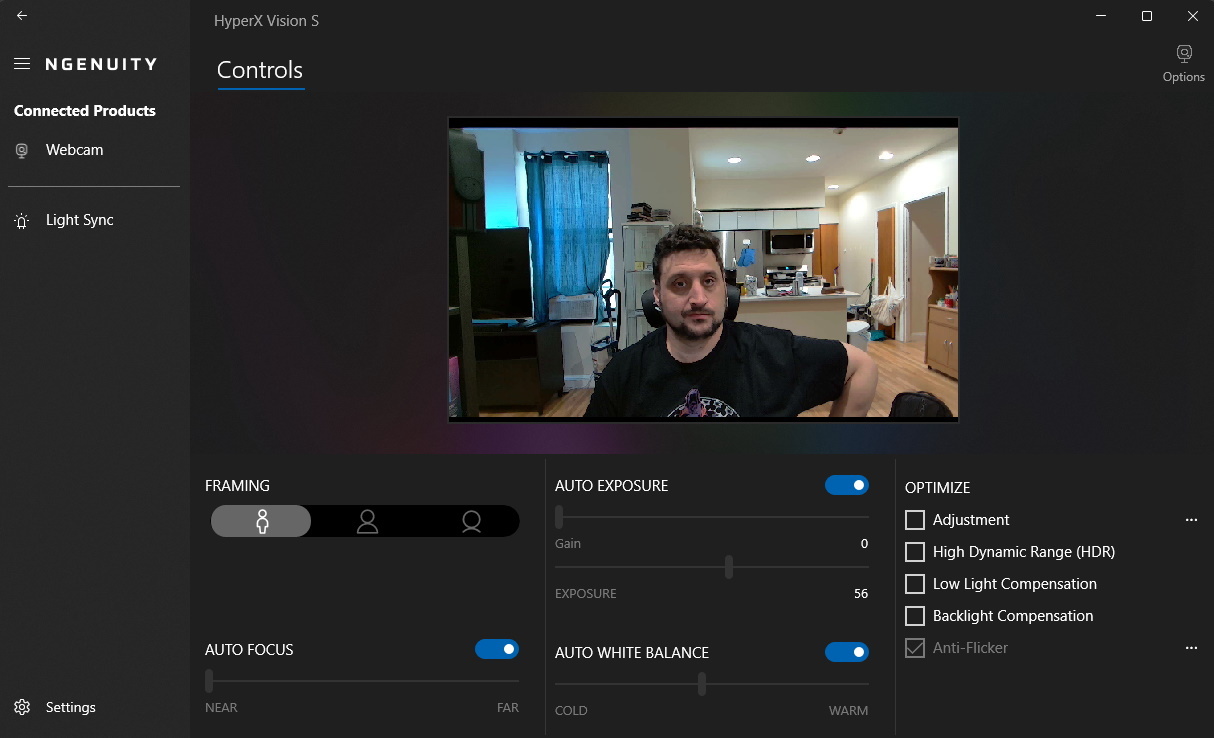Click the HyperX Vision S title
The image size is (1214, 738).
(267, 21)
